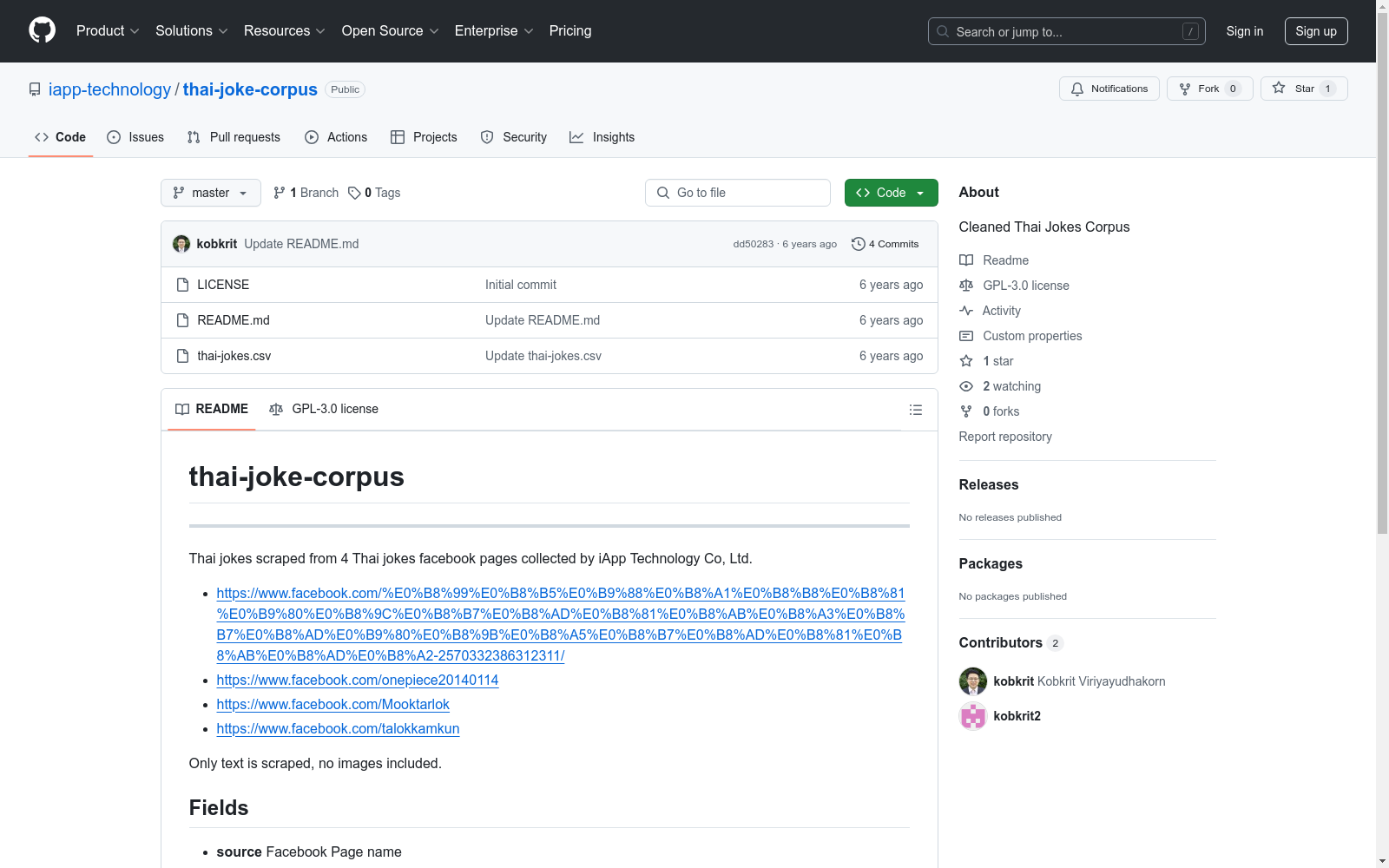This screenshot has height=868, width=1389.
Task: Click the Go to file search field
Action: (x=738, y=193)
